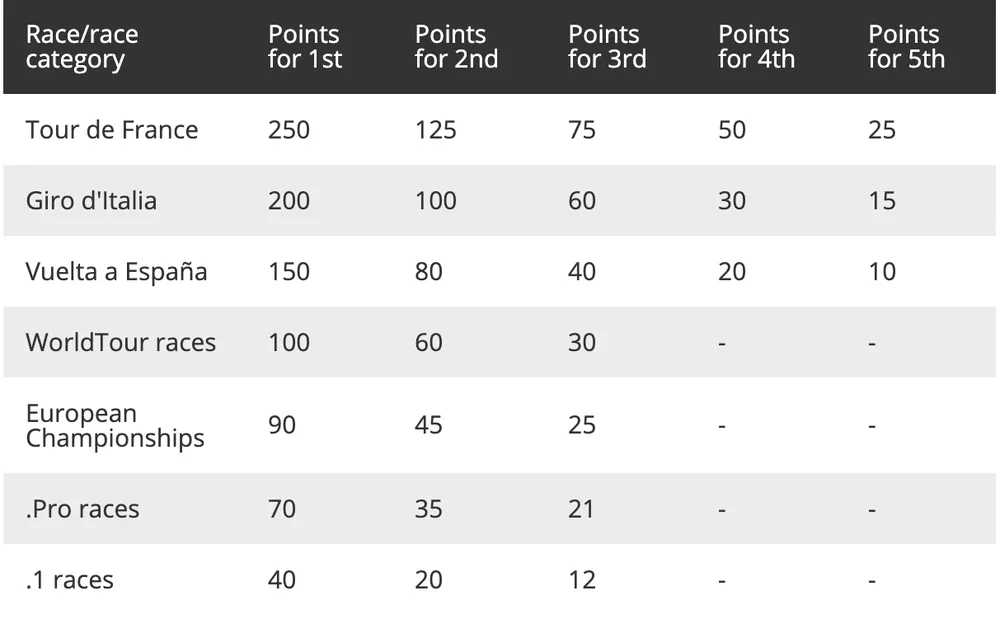1000x633 pixels.
Task: Click .Pro races 3rd place value 21
Action: 581,509
